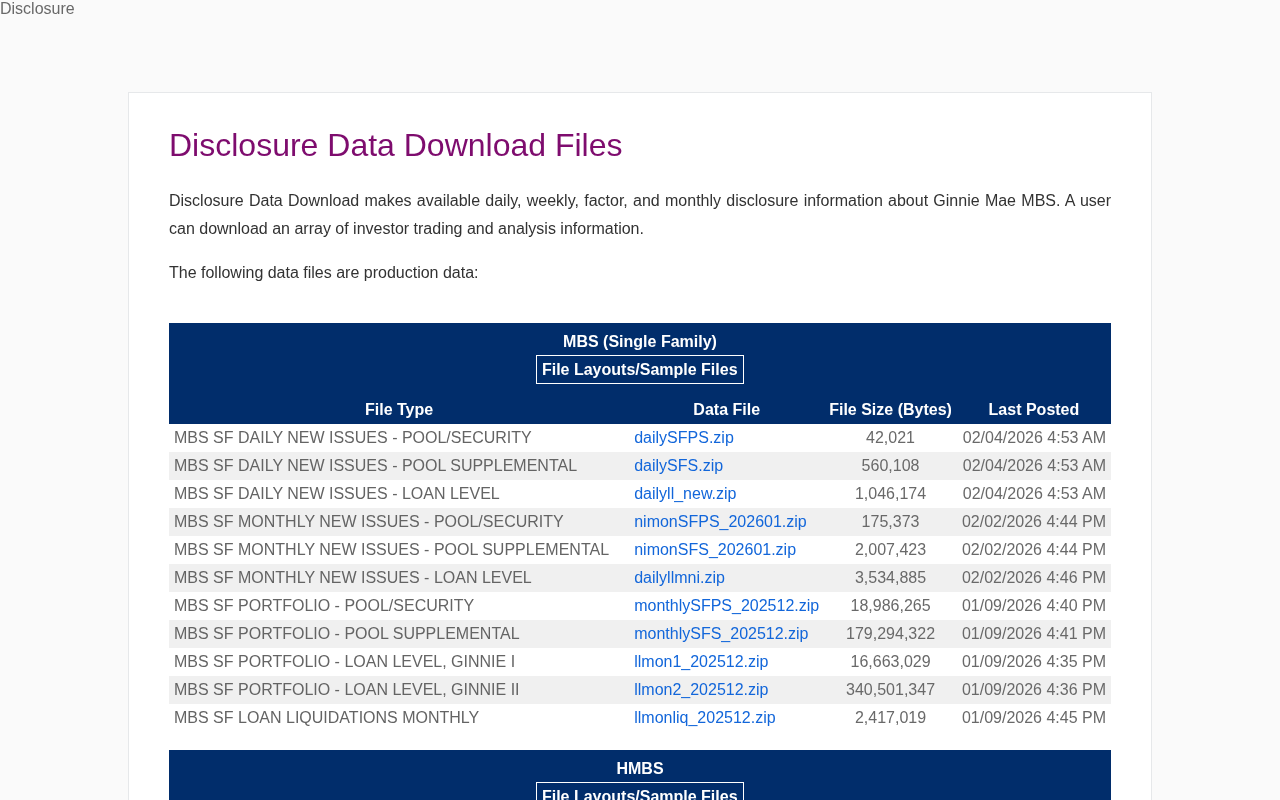Open monthlySFPS_202512.zip portfolio file
Viewport: 1280px width, 800px height.
726,606
